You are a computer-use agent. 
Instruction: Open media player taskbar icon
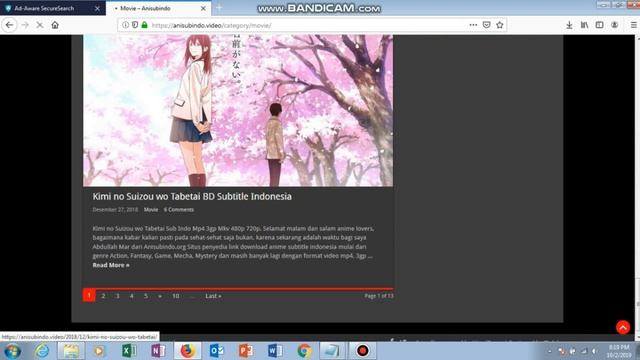pyautogui.click(x=98, y=351)
